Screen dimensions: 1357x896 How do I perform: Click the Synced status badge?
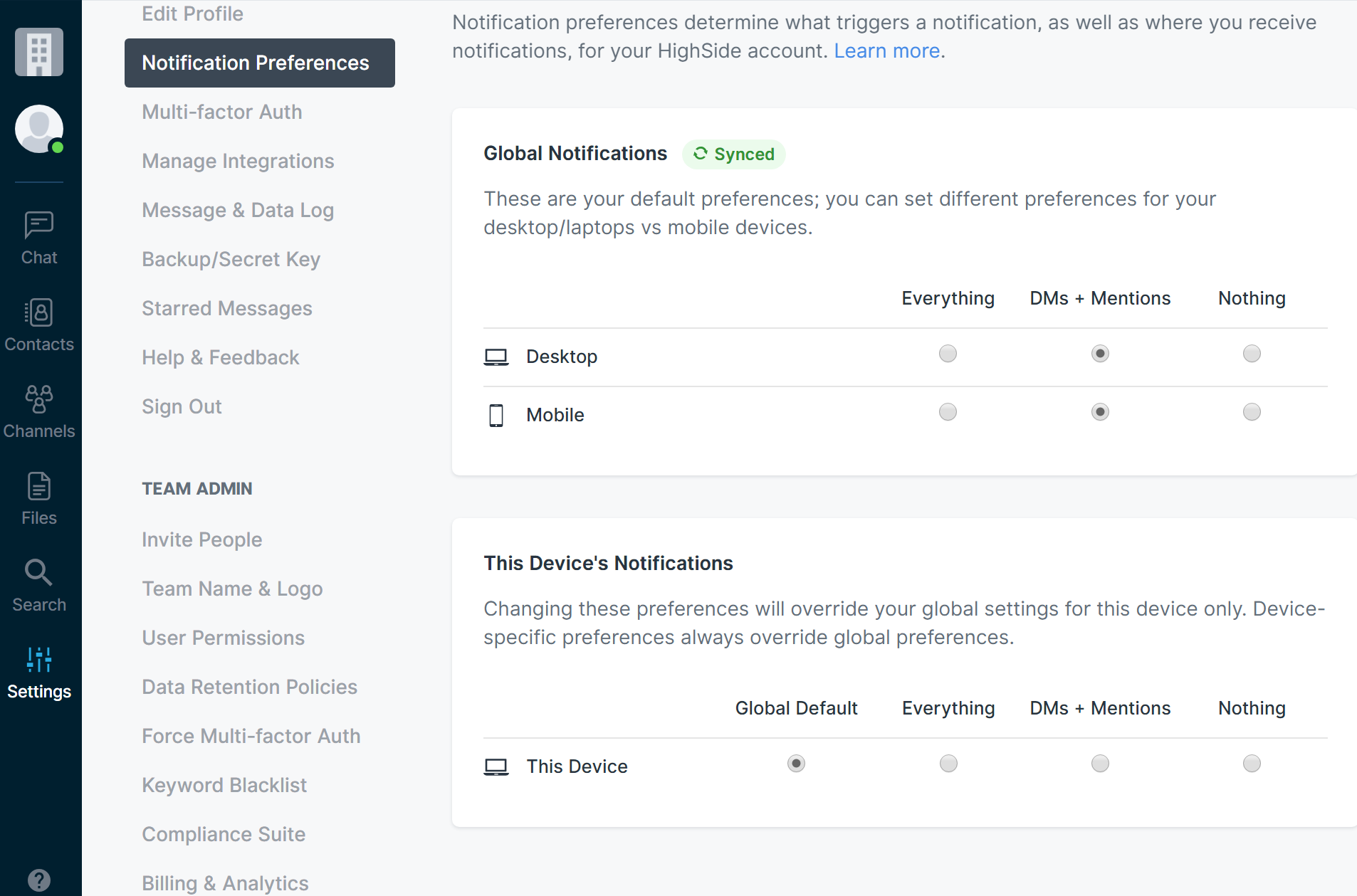(734, 154)
